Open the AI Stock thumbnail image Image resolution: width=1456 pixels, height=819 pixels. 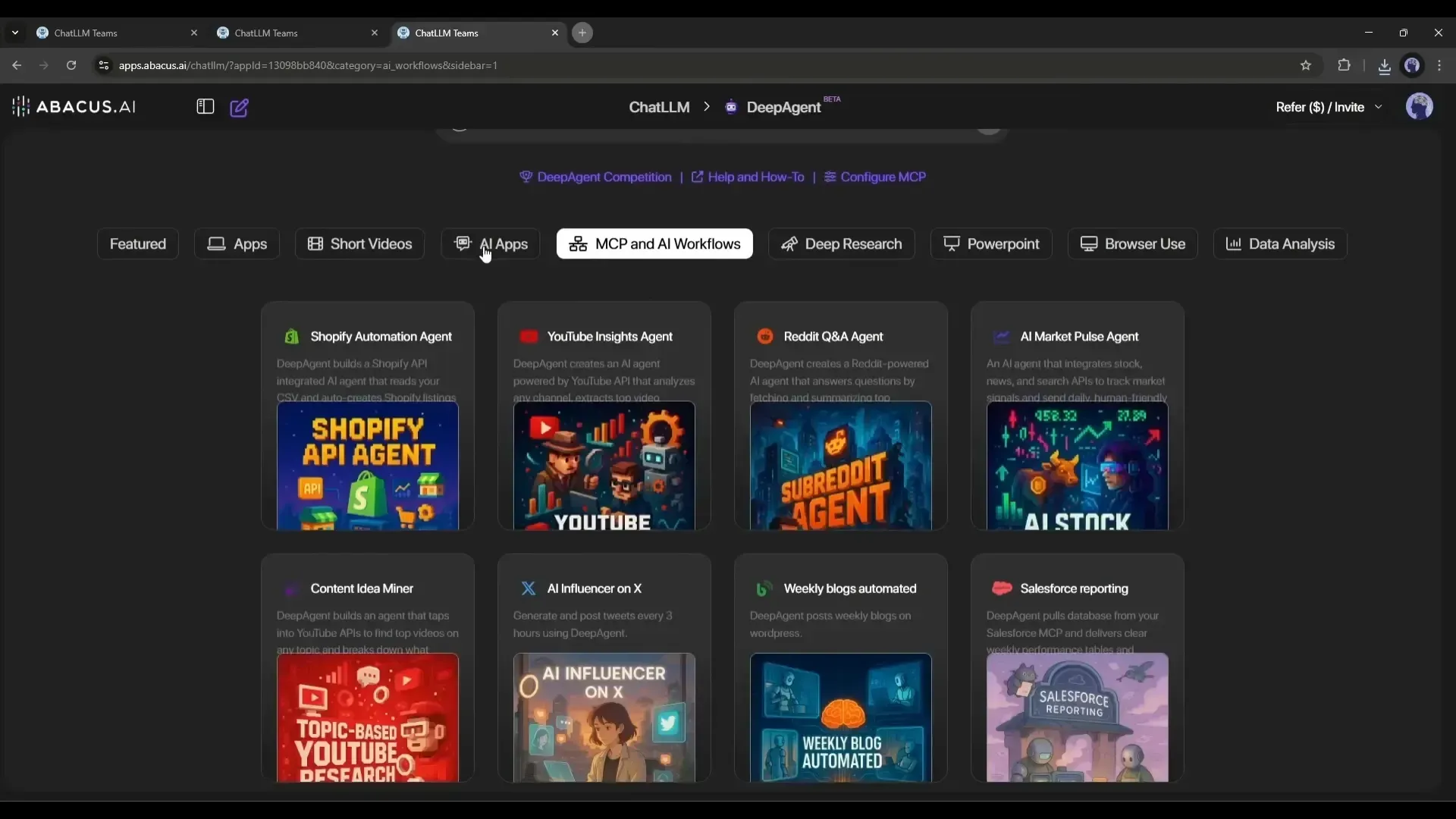point(1078,466)
